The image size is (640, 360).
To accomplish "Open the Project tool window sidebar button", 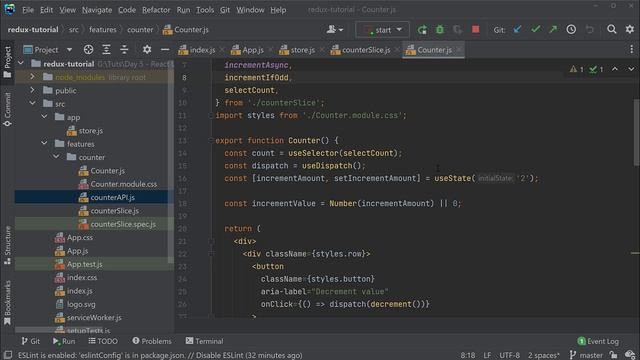I will point(7,61).
